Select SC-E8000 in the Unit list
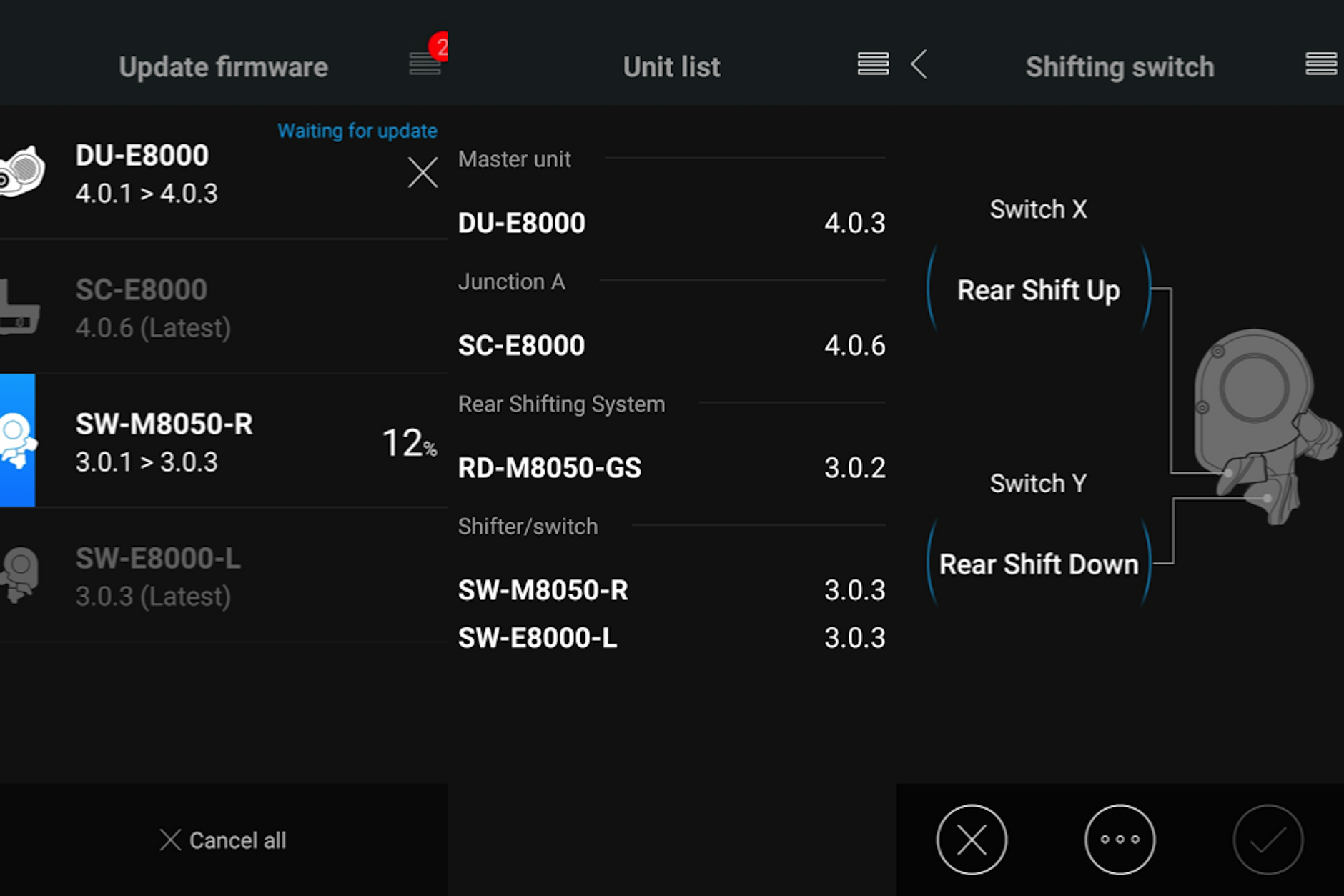This screenshot has width=1344, height=896. click(672, 346)
